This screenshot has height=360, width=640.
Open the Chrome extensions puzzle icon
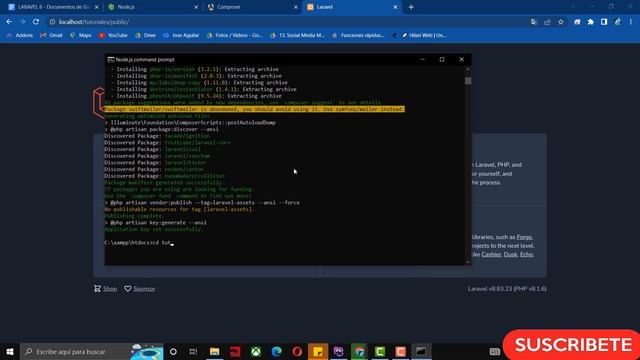tap(591, 22)
